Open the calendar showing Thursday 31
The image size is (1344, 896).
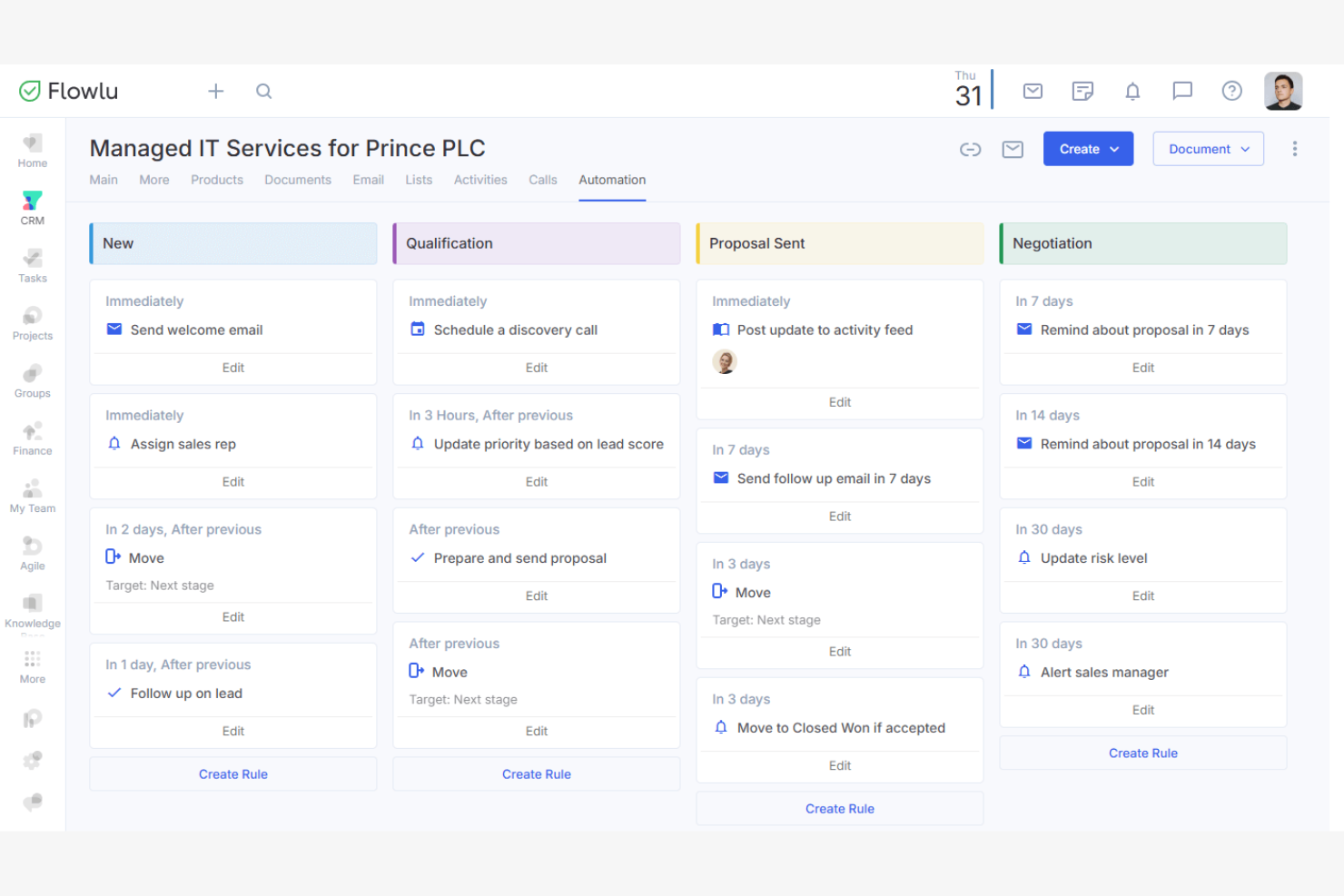pyautogui.click(x=967, y=89)
